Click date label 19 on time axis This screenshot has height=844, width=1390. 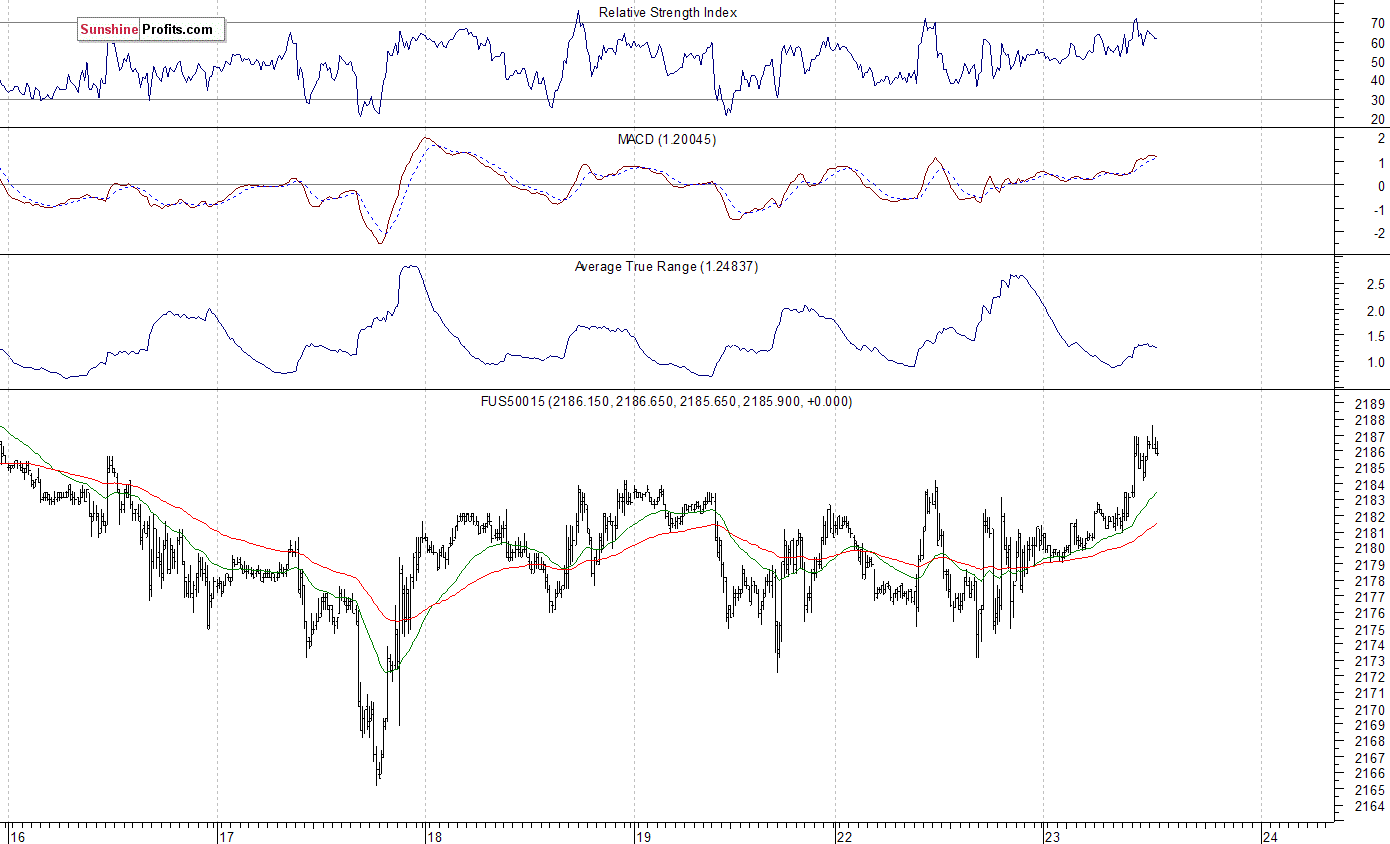(x=643, y=835)
